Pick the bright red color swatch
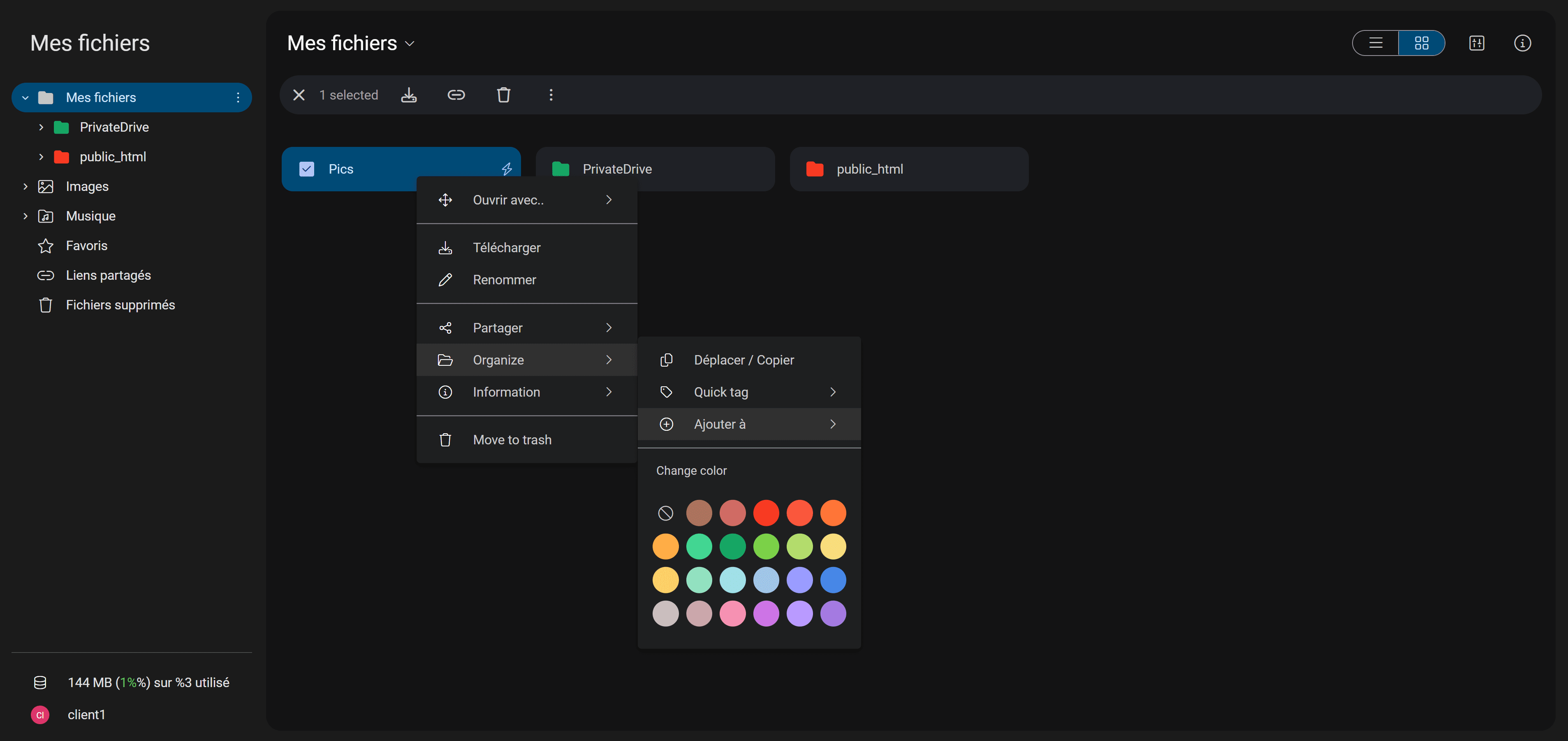Viewport: 1568px width, 741px height. (x=766, y=513)
